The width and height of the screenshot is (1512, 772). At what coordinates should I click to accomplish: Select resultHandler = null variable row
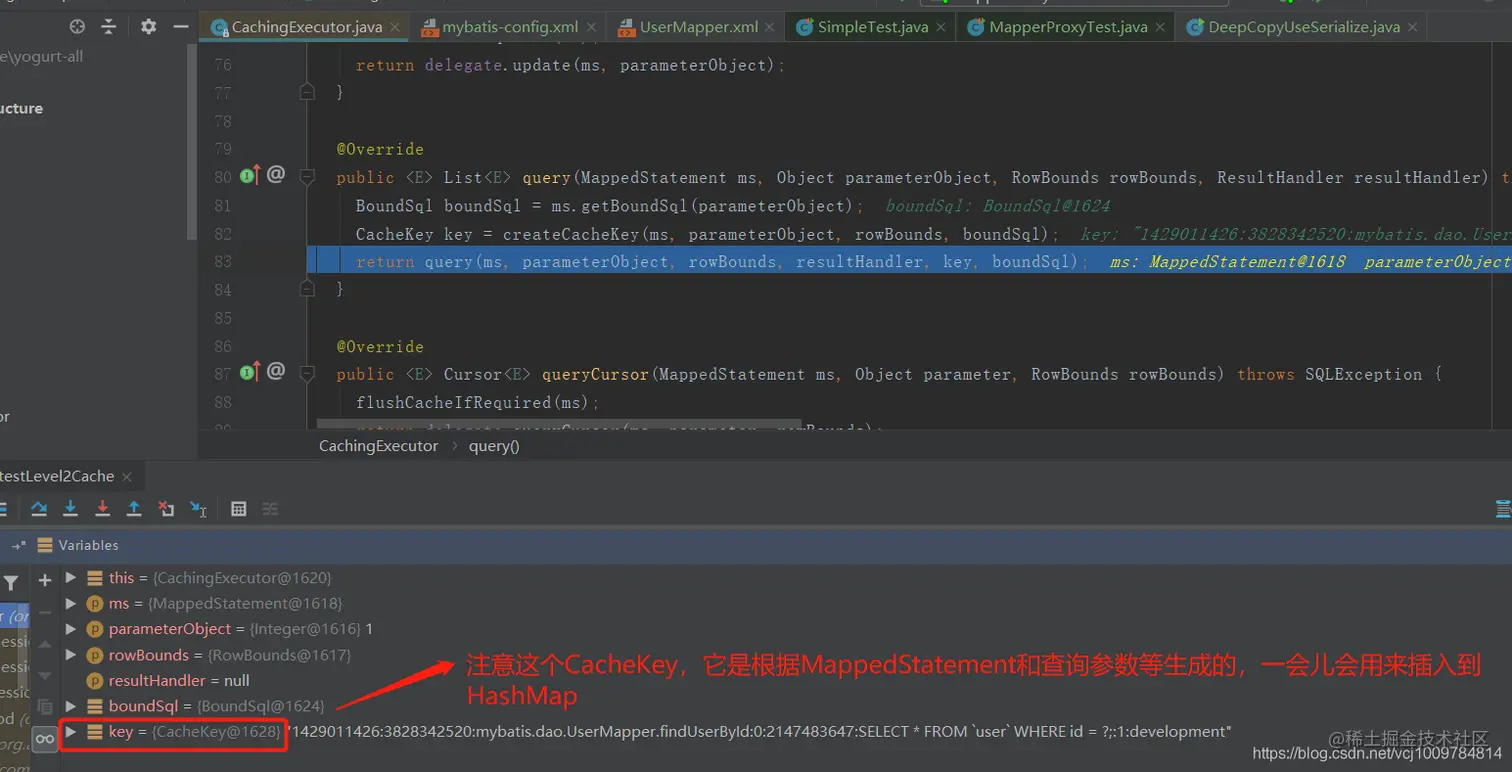(179, 680)
